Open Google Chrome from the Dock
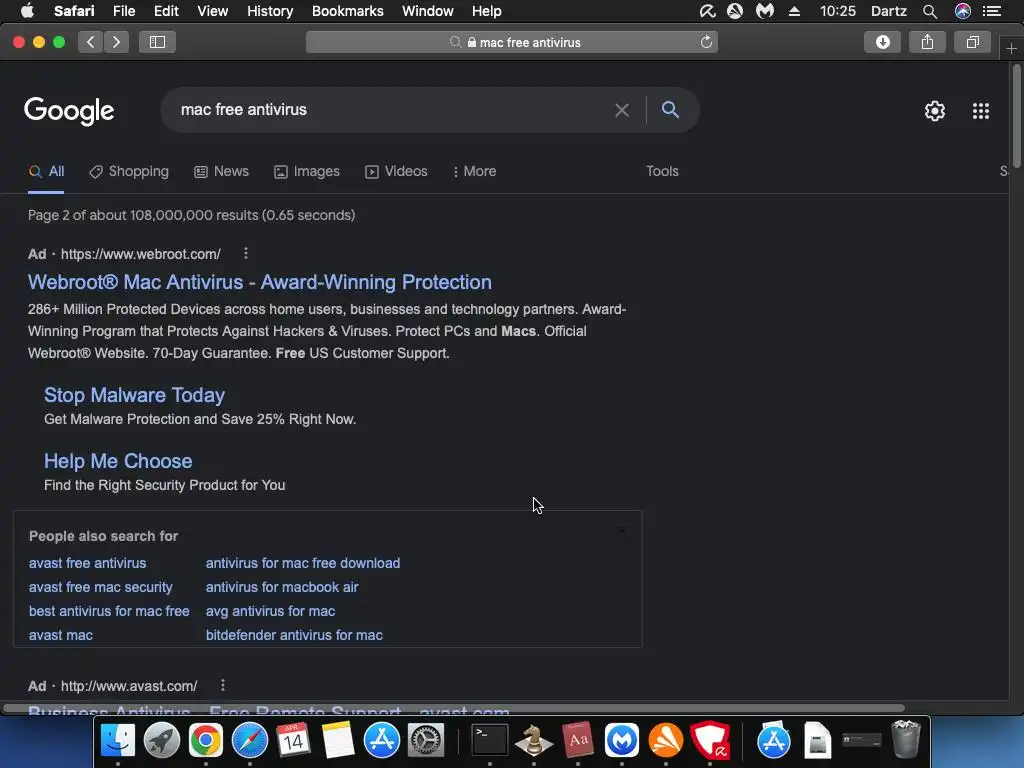The height and width of the screenshot is (768, 1024). 206,741
